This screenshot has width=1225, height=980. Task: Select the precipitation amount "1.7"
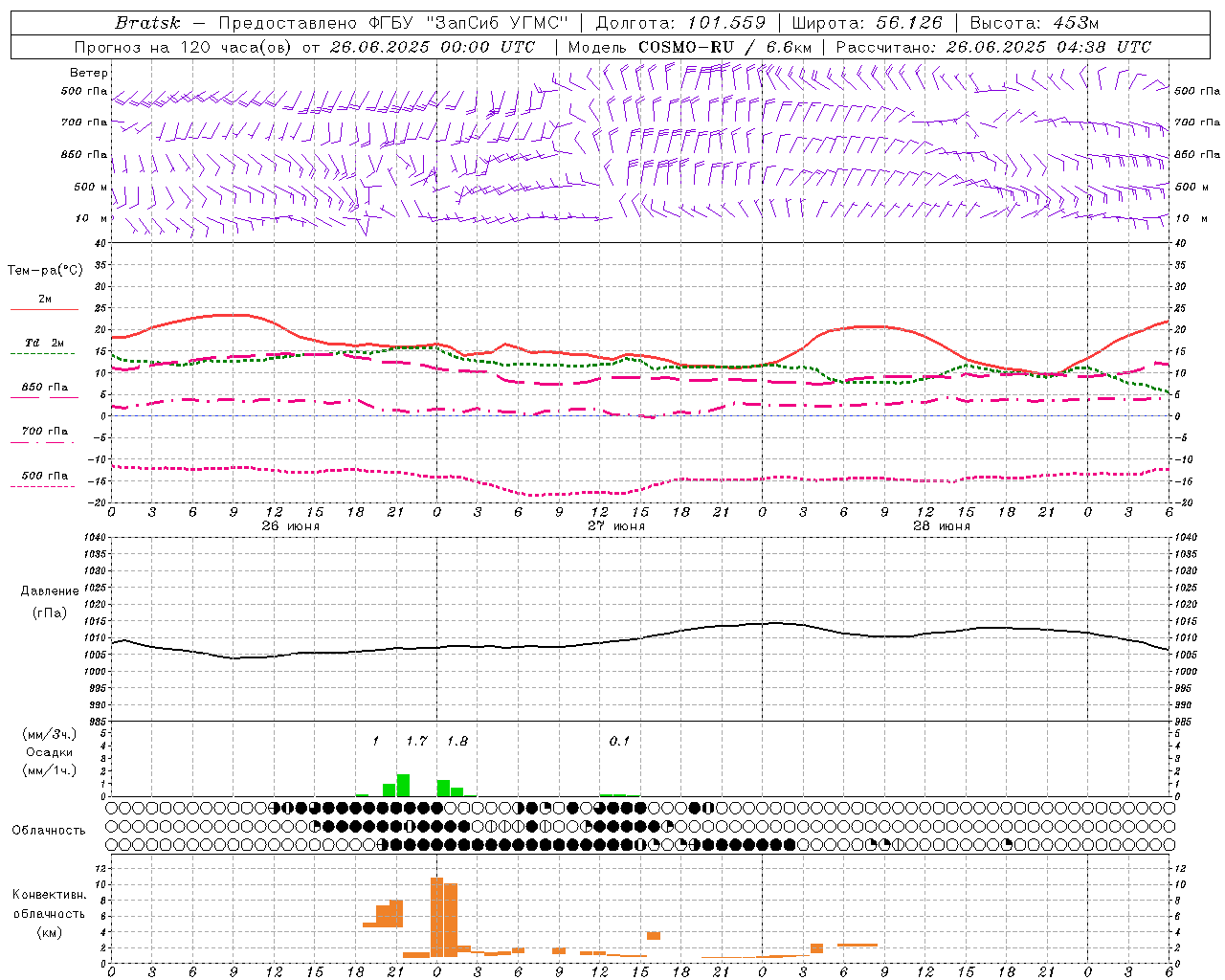coord(416,741)
